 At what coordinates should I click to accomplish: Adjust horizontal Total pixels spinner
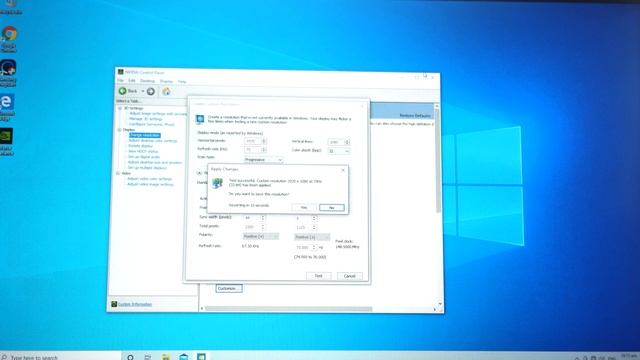point(263,227)
